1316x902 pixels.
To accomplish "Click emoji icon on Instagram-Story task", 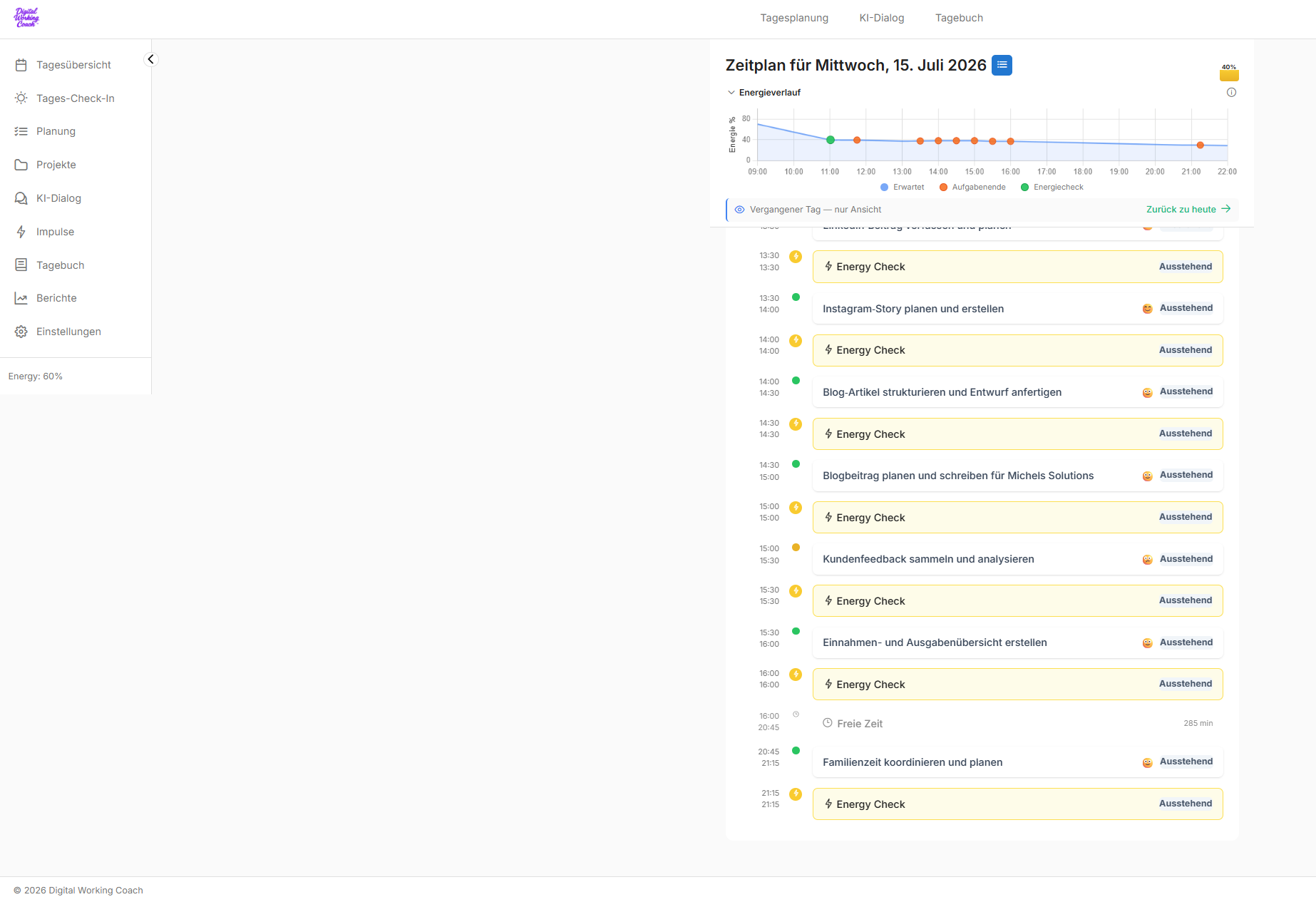I will pos(1147,309).
